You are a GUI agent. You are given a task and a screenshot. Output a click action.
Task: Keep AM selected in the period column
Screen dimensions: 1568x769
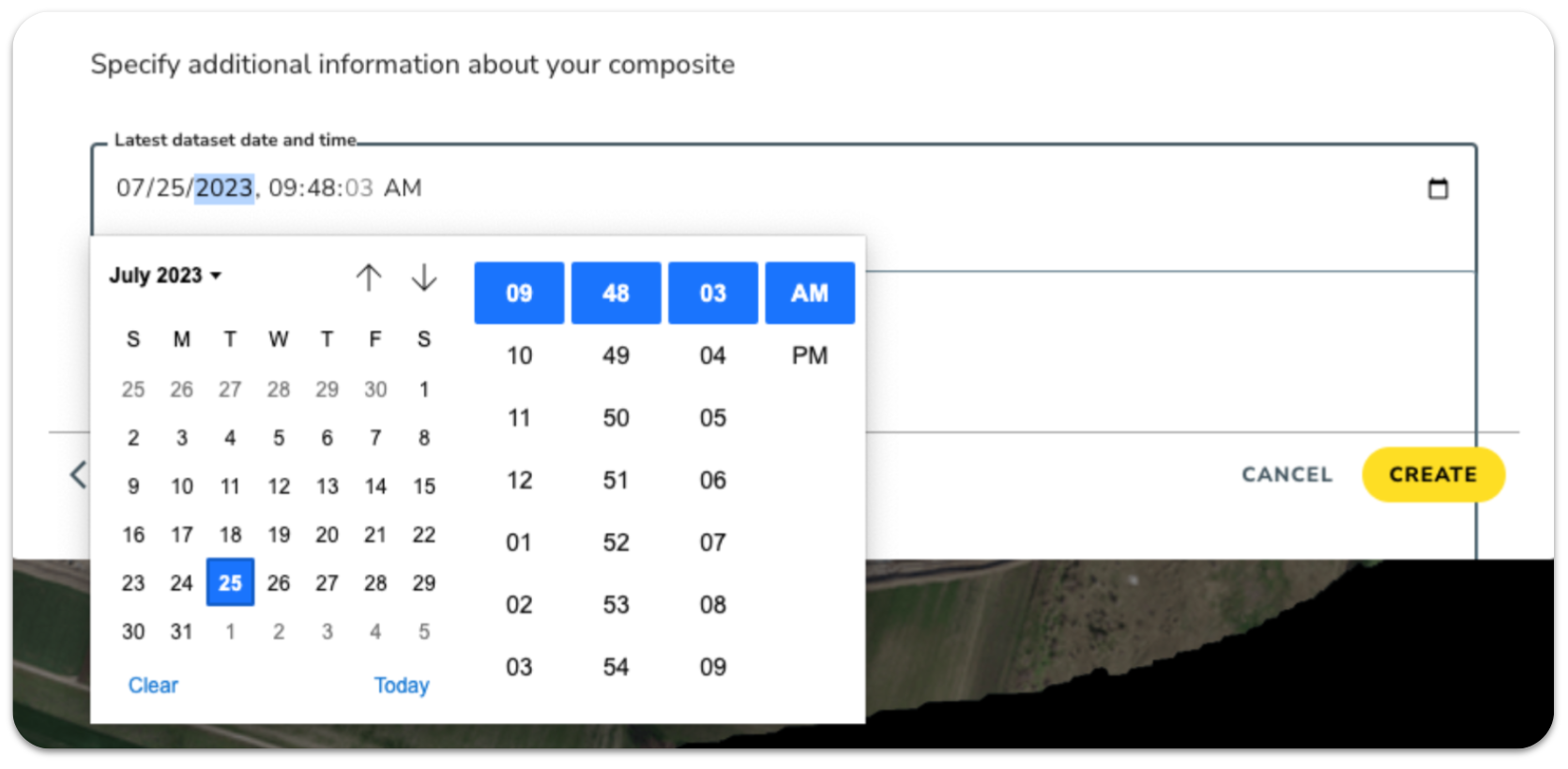point(810,293)
